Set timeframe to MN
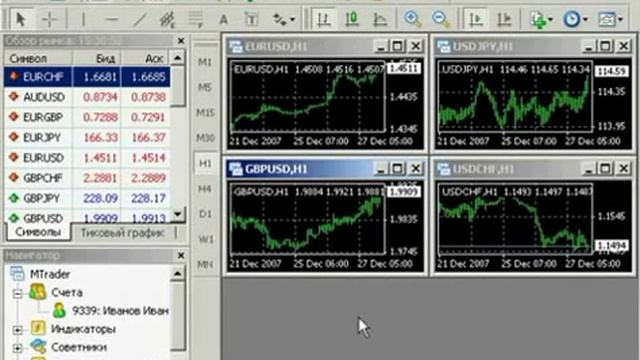The height and width of the screenshot is (360, 640). point(205,264)
